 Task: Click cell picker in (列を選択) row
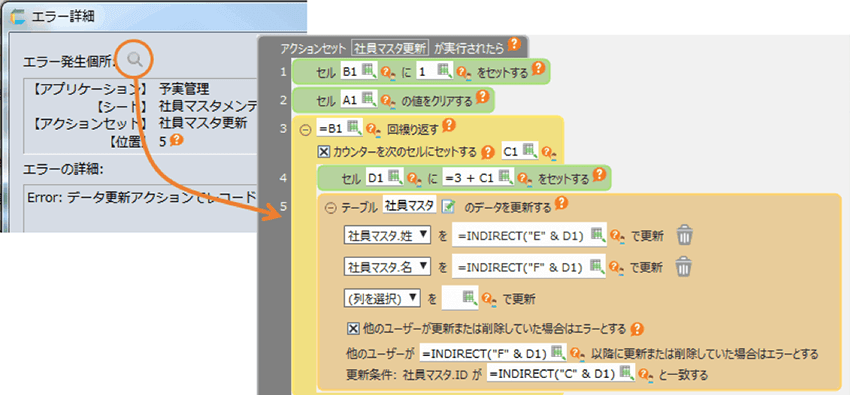pyautogui.click(x=470, y=297)
